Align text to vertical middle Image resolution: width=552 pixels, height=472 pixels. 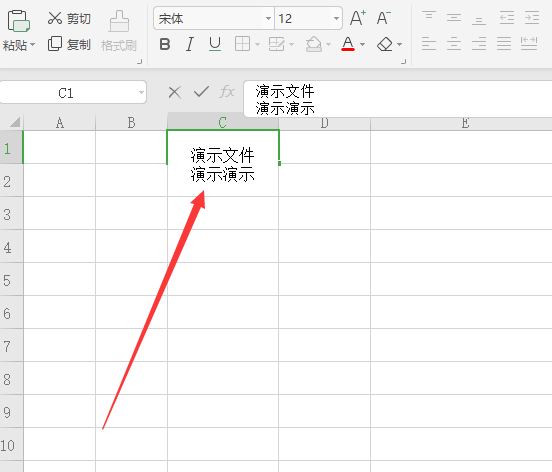[x=454, y=17]
